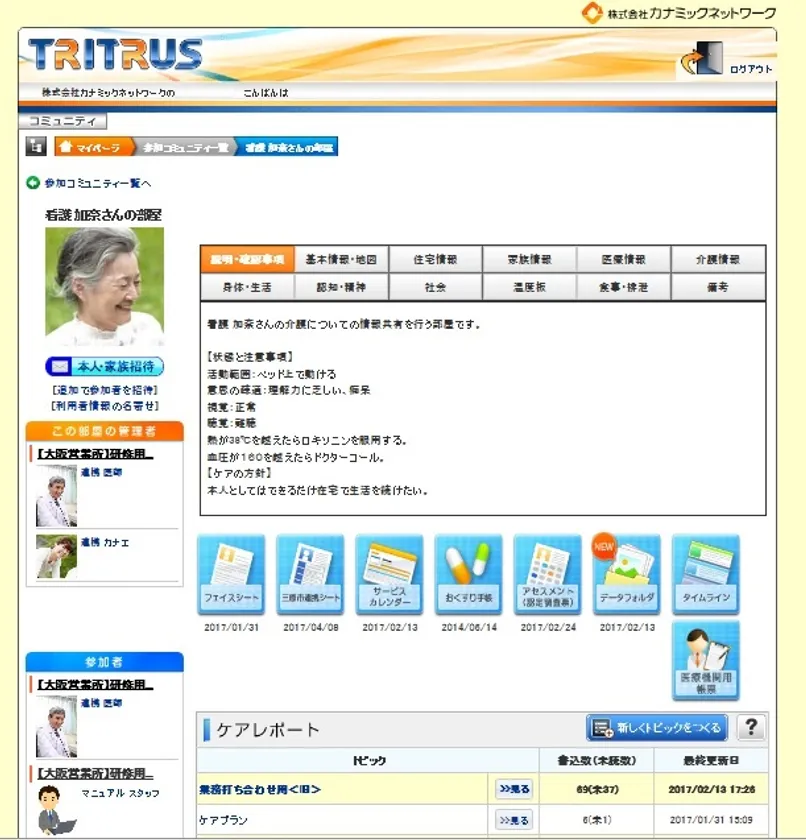Screen dimensions: 806x840
Task: Open the おくすり手帳 pill icon
Action: click(469, 574)
